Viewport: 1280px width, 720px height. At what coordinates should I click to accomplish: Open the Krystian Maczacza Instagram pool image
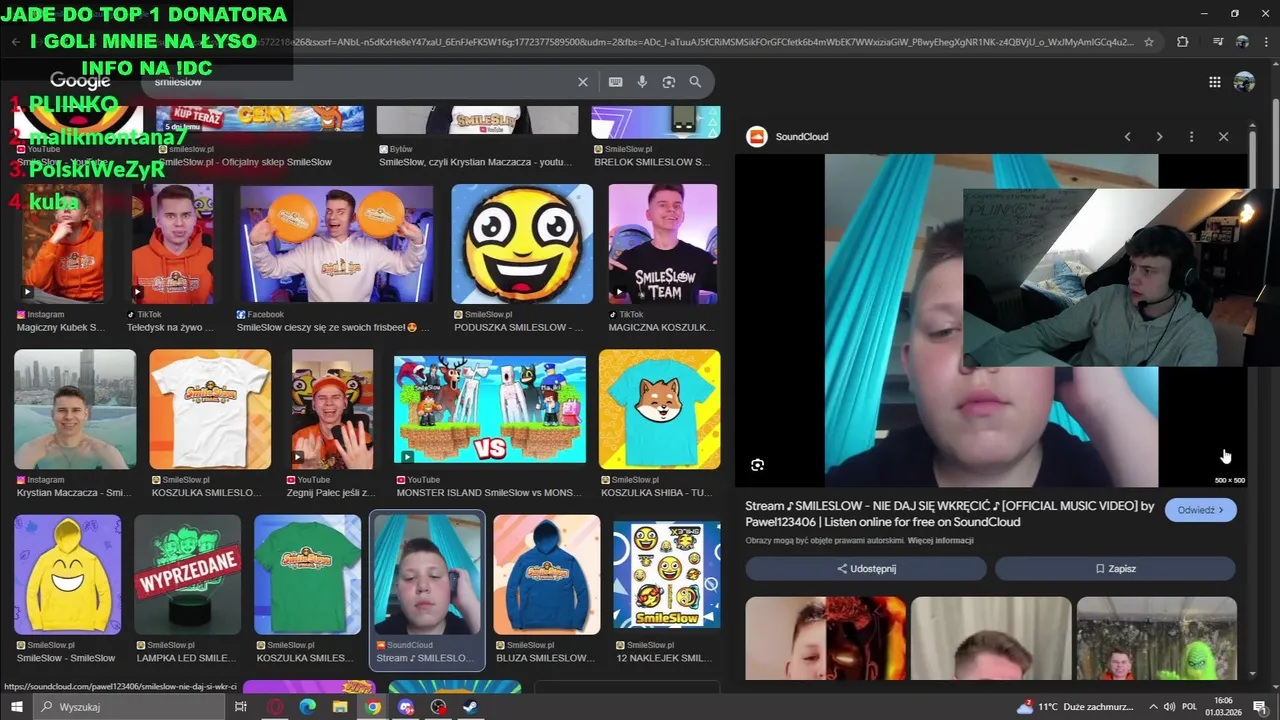pos(75,409)
